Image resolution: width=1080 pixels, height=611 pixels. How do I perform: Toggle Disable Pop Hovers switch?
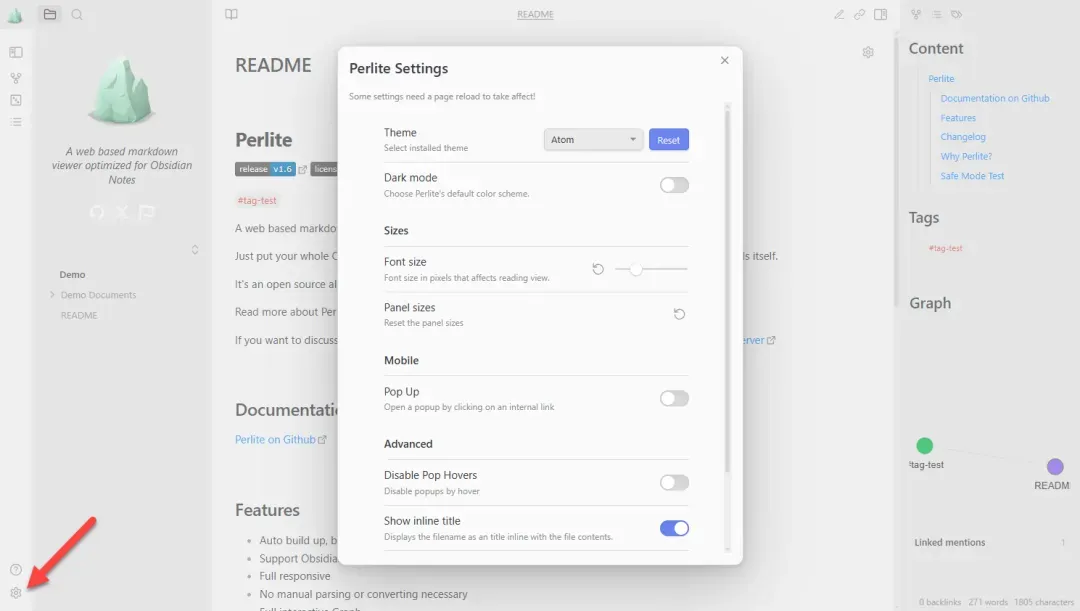click(674, 483)
